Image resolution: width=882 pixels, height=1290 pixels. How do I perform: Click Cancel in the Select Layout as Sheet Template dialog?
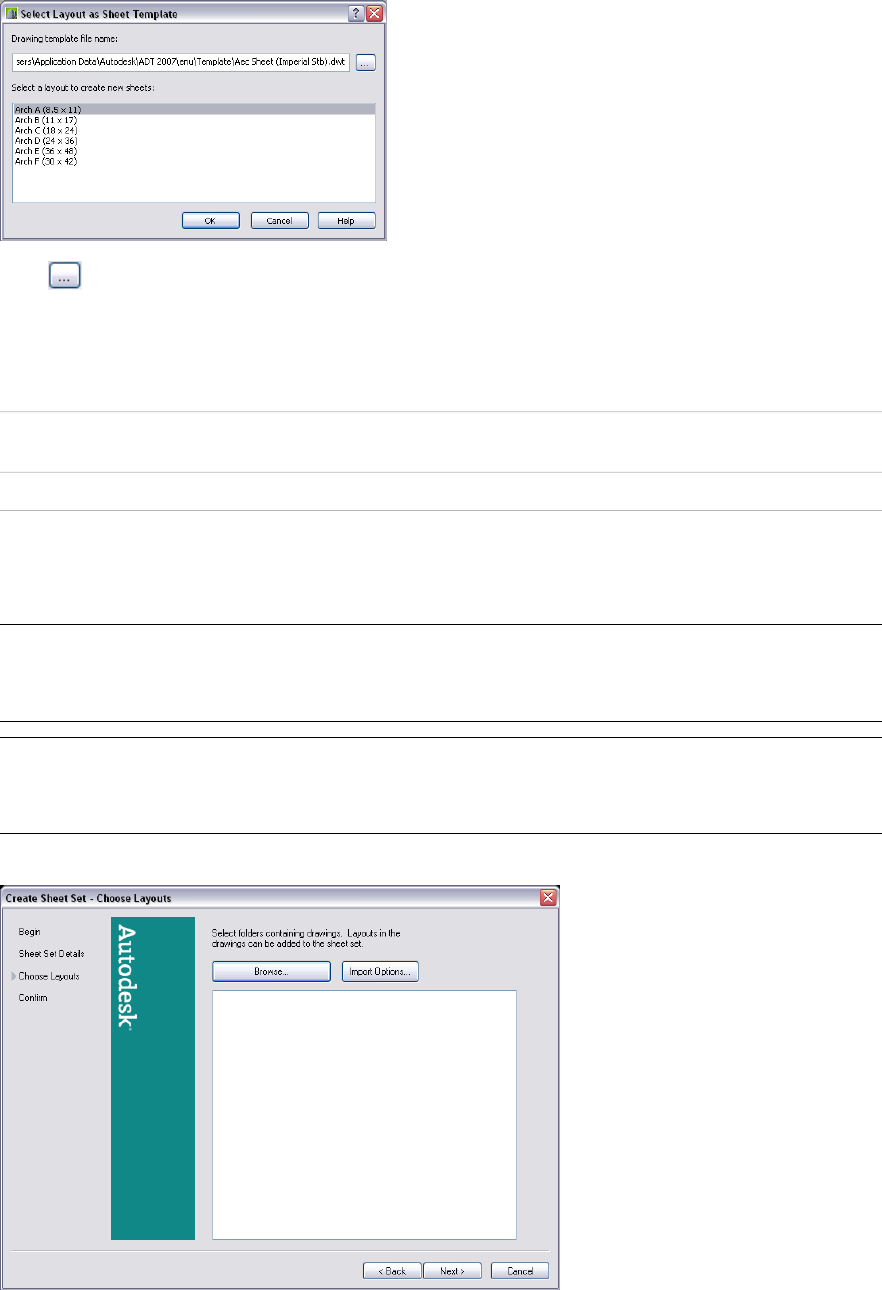[x=278, y=221]
